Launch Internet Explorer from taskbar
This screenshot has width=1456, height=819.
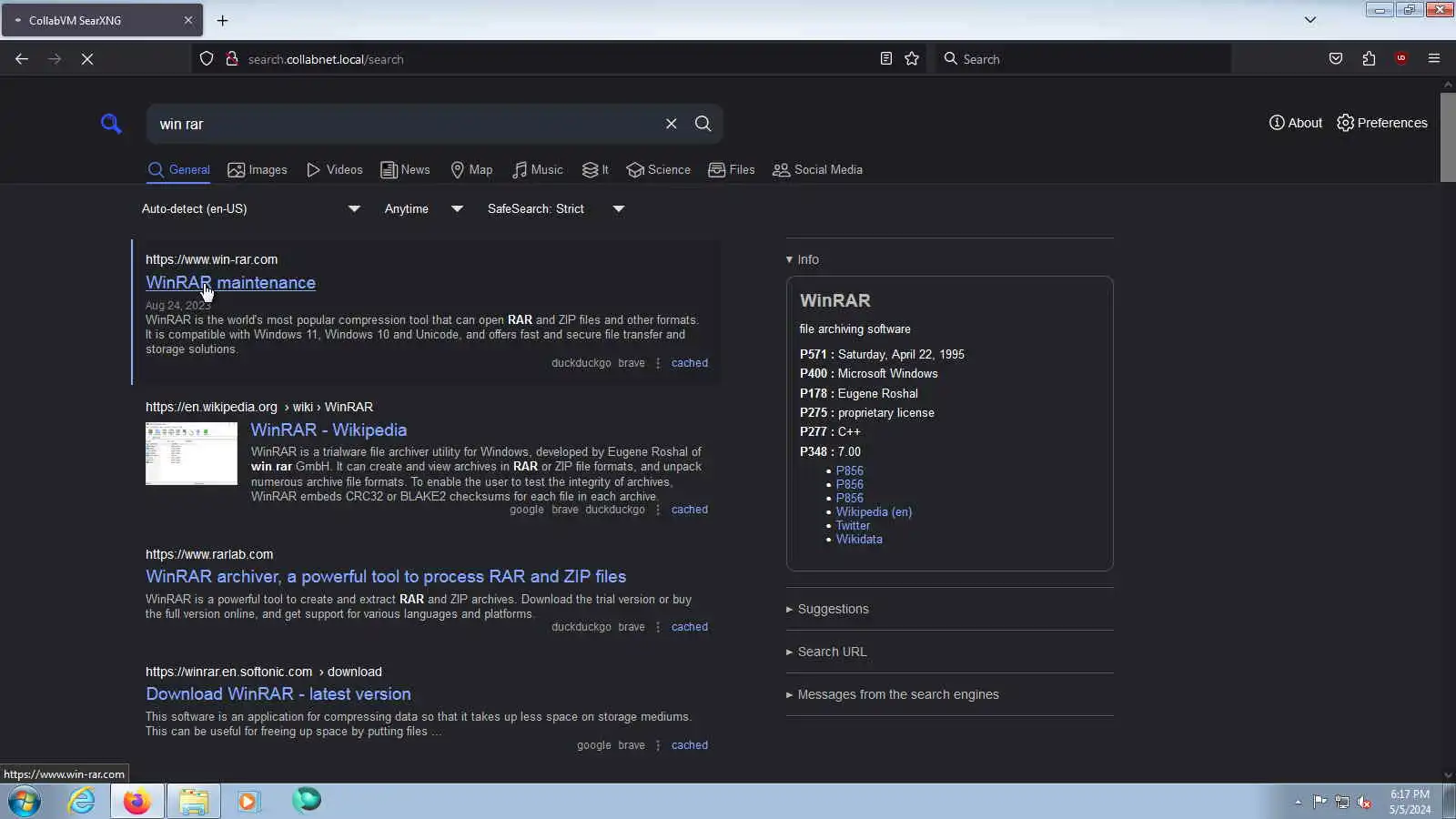coord(82,802)
